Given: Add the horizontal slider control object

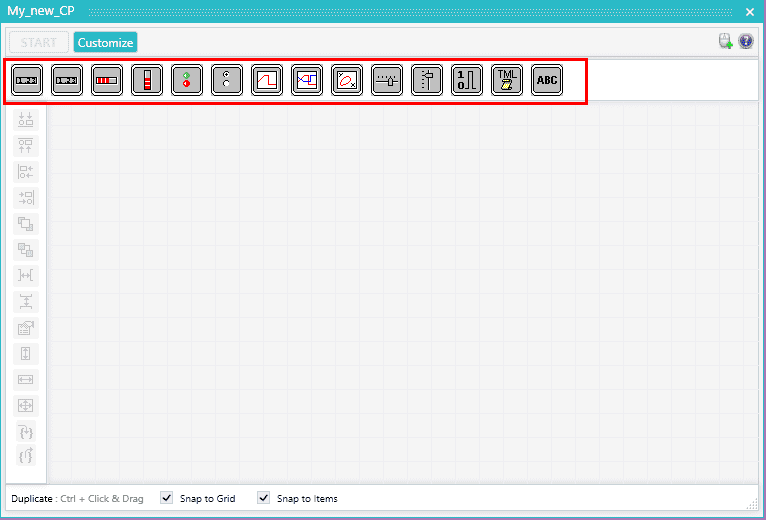Looking at the screenshot, I should point(387,80).
